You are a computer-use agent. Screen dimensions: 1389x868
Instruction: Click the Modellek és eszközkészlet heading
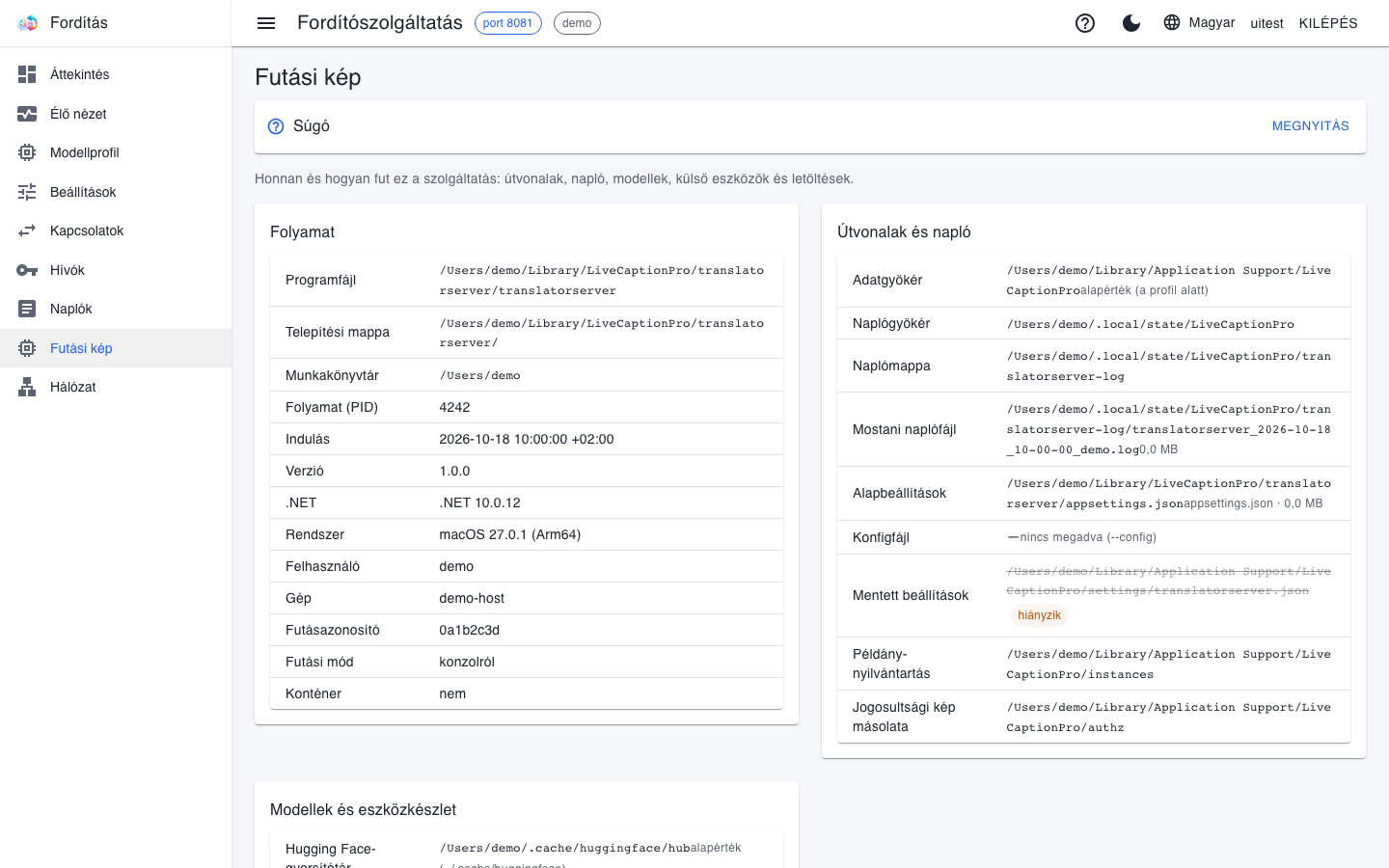pyautogui.click(x=364, y=810)
